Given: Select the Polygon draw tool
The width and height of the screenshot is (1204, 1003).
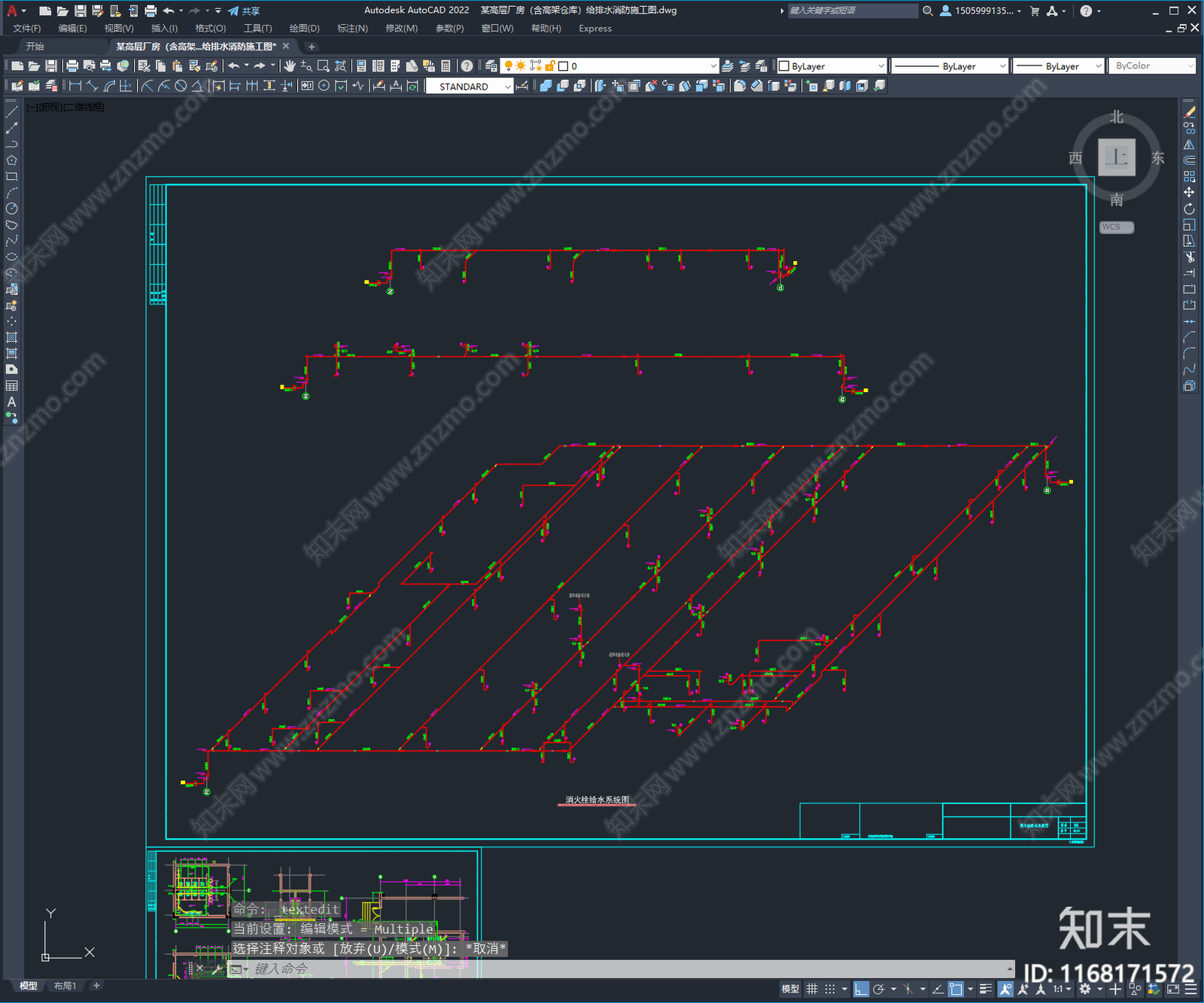Looking at the screenshot, I should tap(11, 160).
